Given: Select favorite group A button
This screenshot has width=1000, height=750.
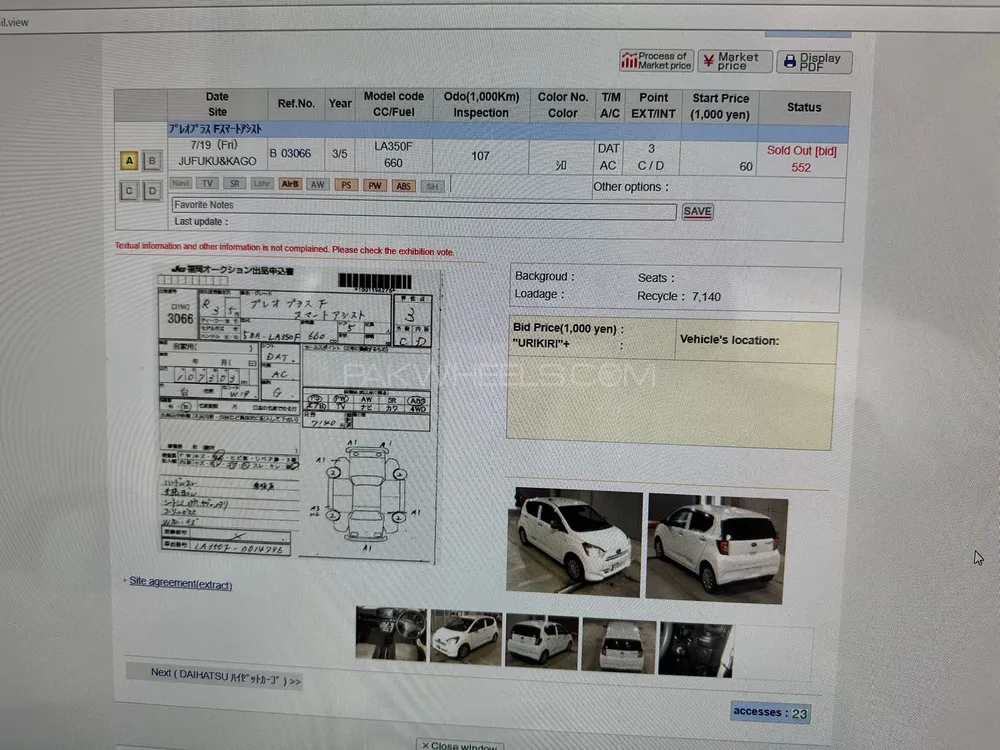Looking at the screenshot, I should point(129,161).
